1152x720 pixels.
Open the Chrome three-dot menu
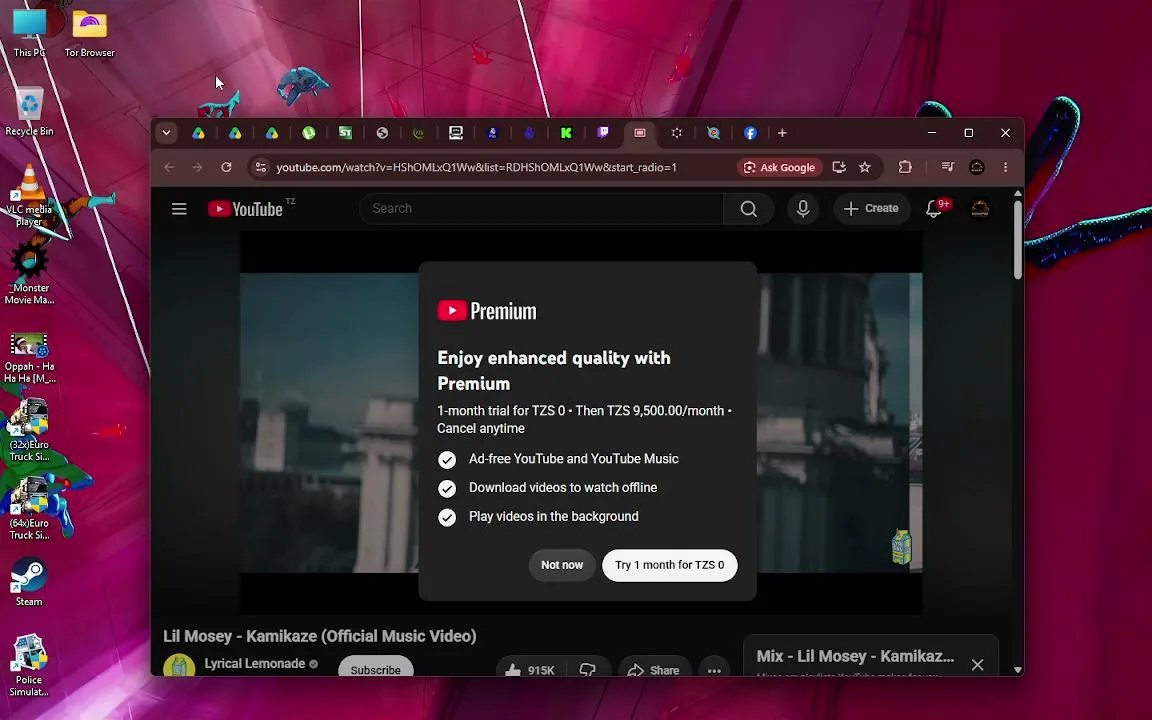(x=1006, y=168)
